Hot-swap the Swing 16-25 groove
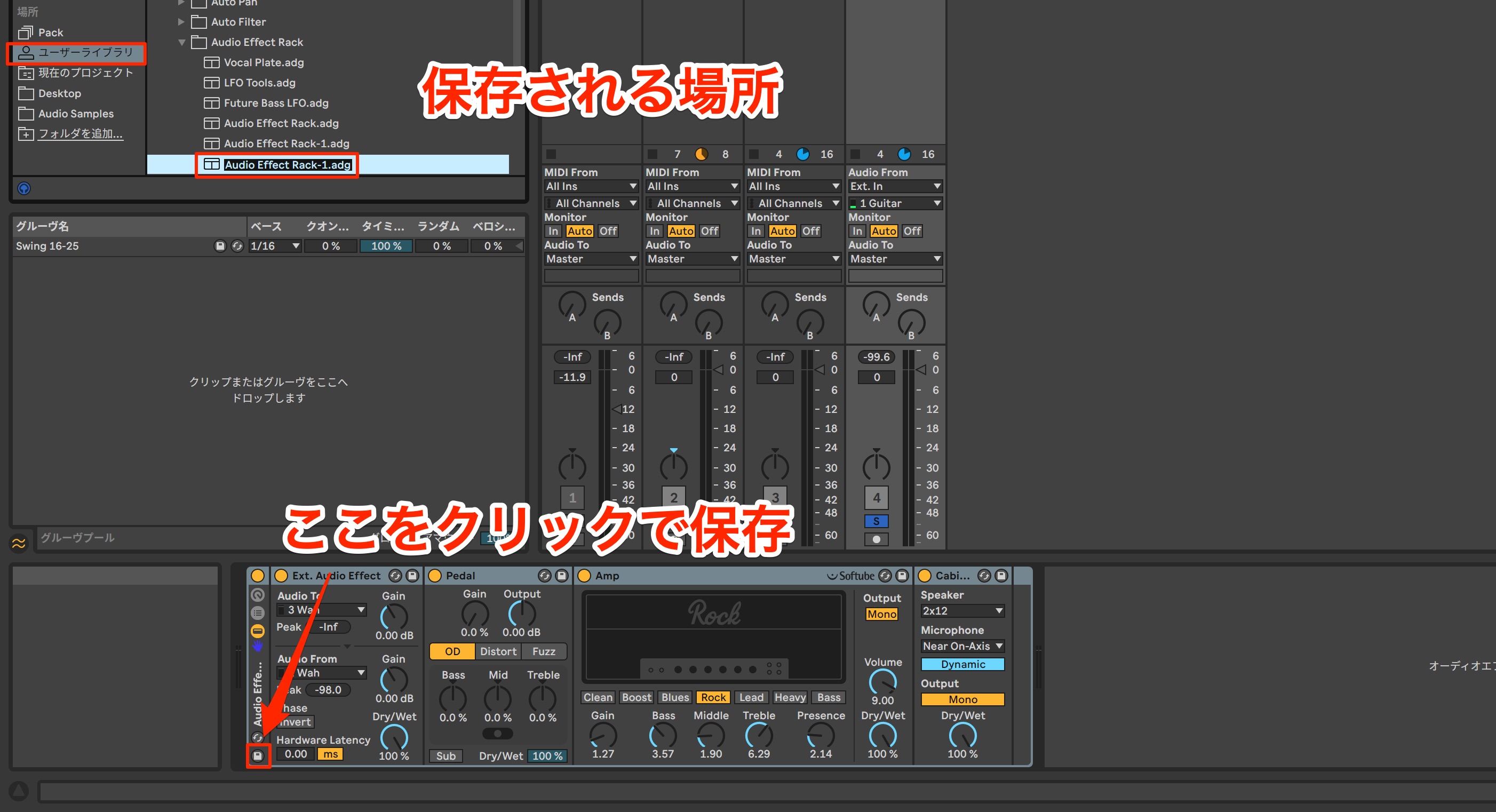The image size is (1496, 812). [x=237, y=246]
